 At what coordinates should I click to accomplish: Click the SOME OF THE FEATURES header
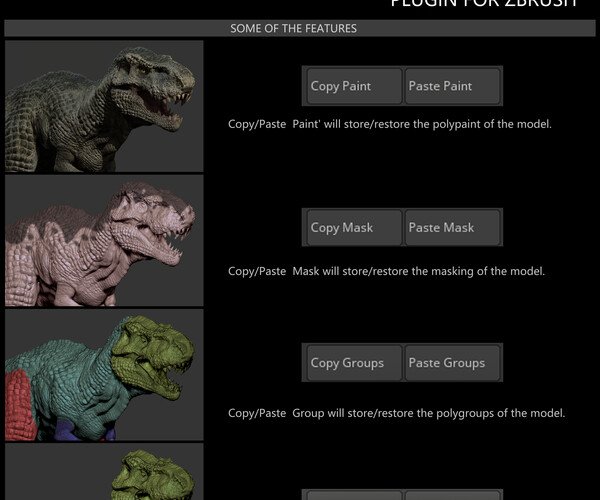(300, 28)
